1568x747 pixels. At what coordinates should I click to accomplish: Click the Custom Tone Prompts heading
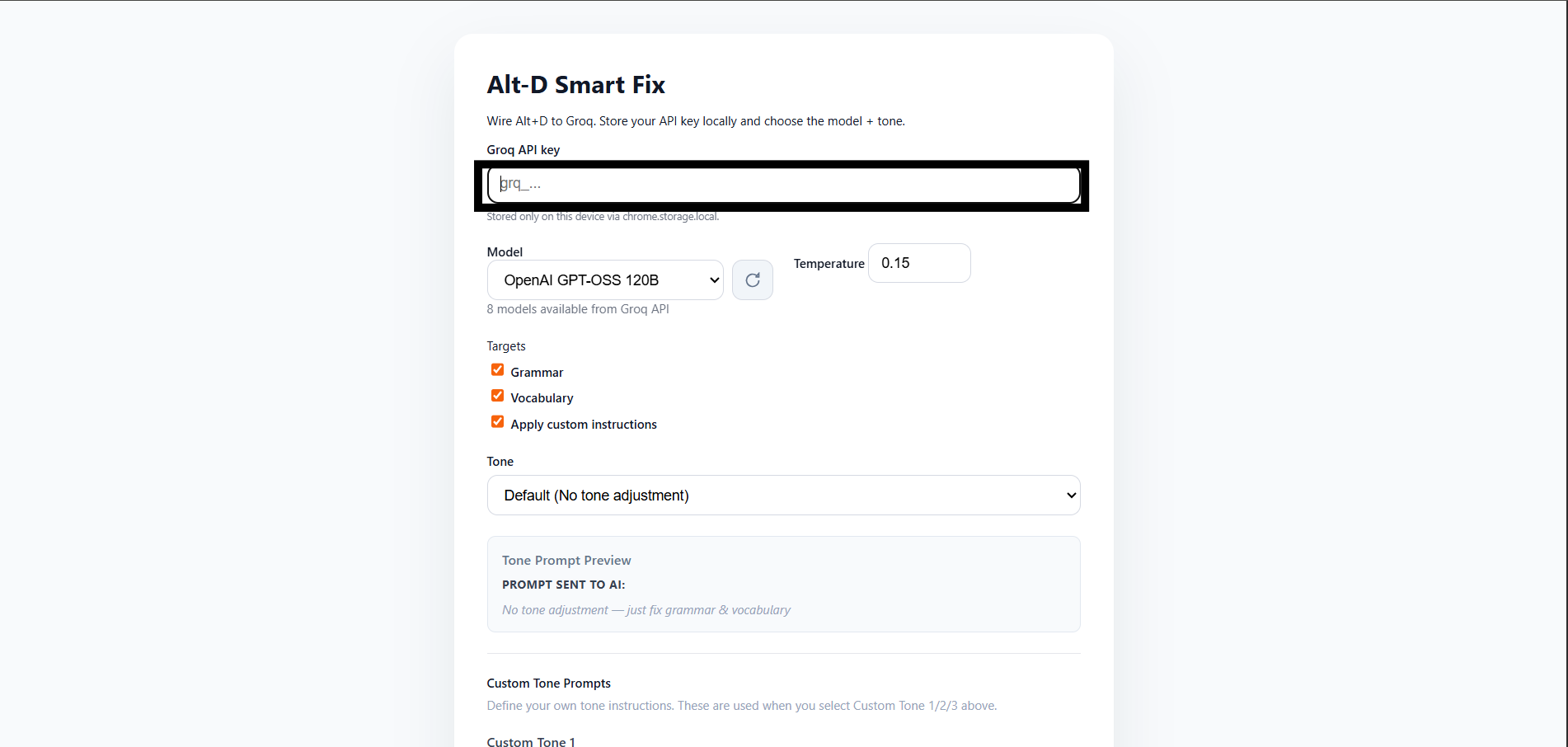548,683
